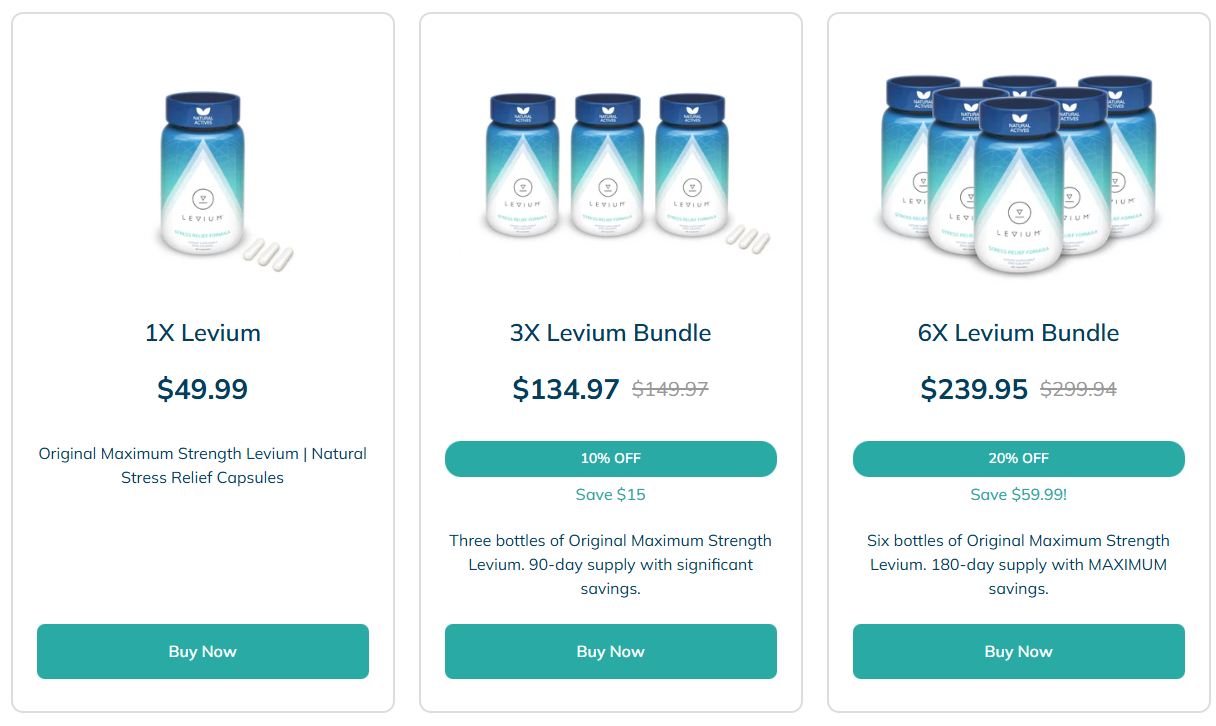Click Buy Now for the 6X Levium Bundle
Image resolution: width=1216 pixels, height=726 pixels.
tap(1018, 651)
